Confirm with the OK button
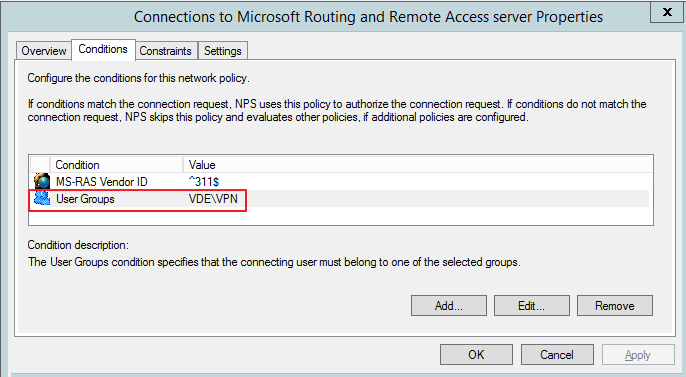This screenshot has width=686, height=377. (x=476, y=354)
